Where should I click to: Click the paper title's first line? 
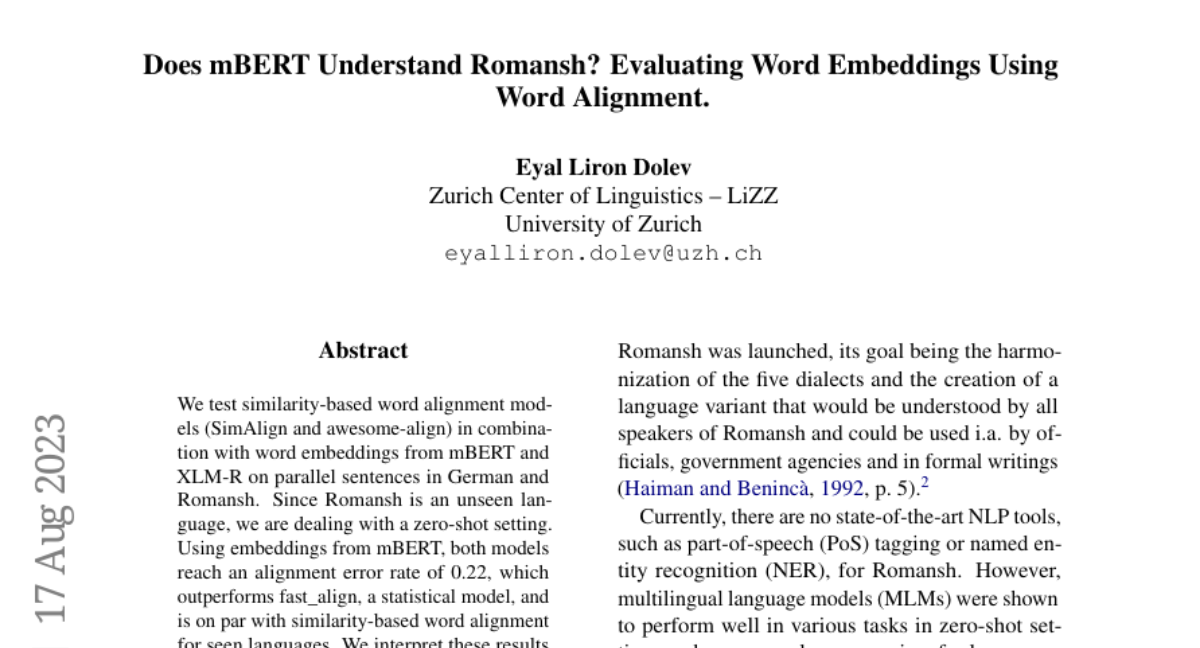click(600, 65)
